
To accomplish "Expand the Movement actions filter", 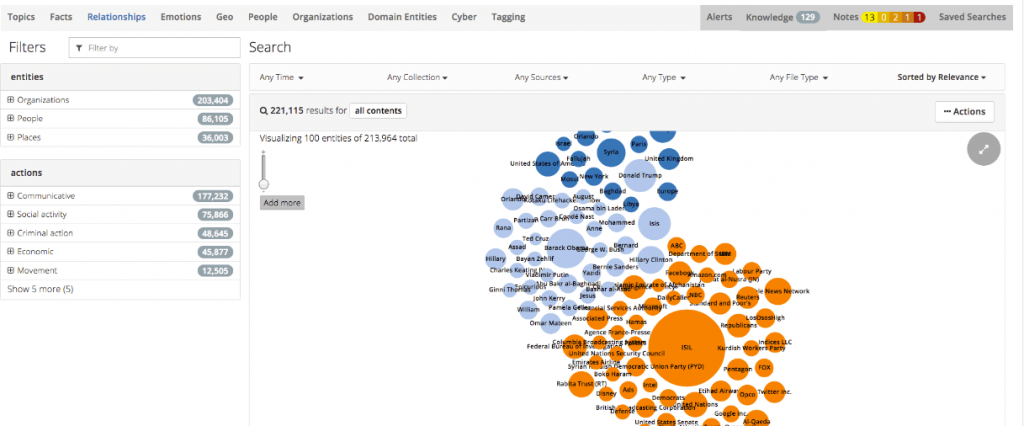I will (10, 270).
